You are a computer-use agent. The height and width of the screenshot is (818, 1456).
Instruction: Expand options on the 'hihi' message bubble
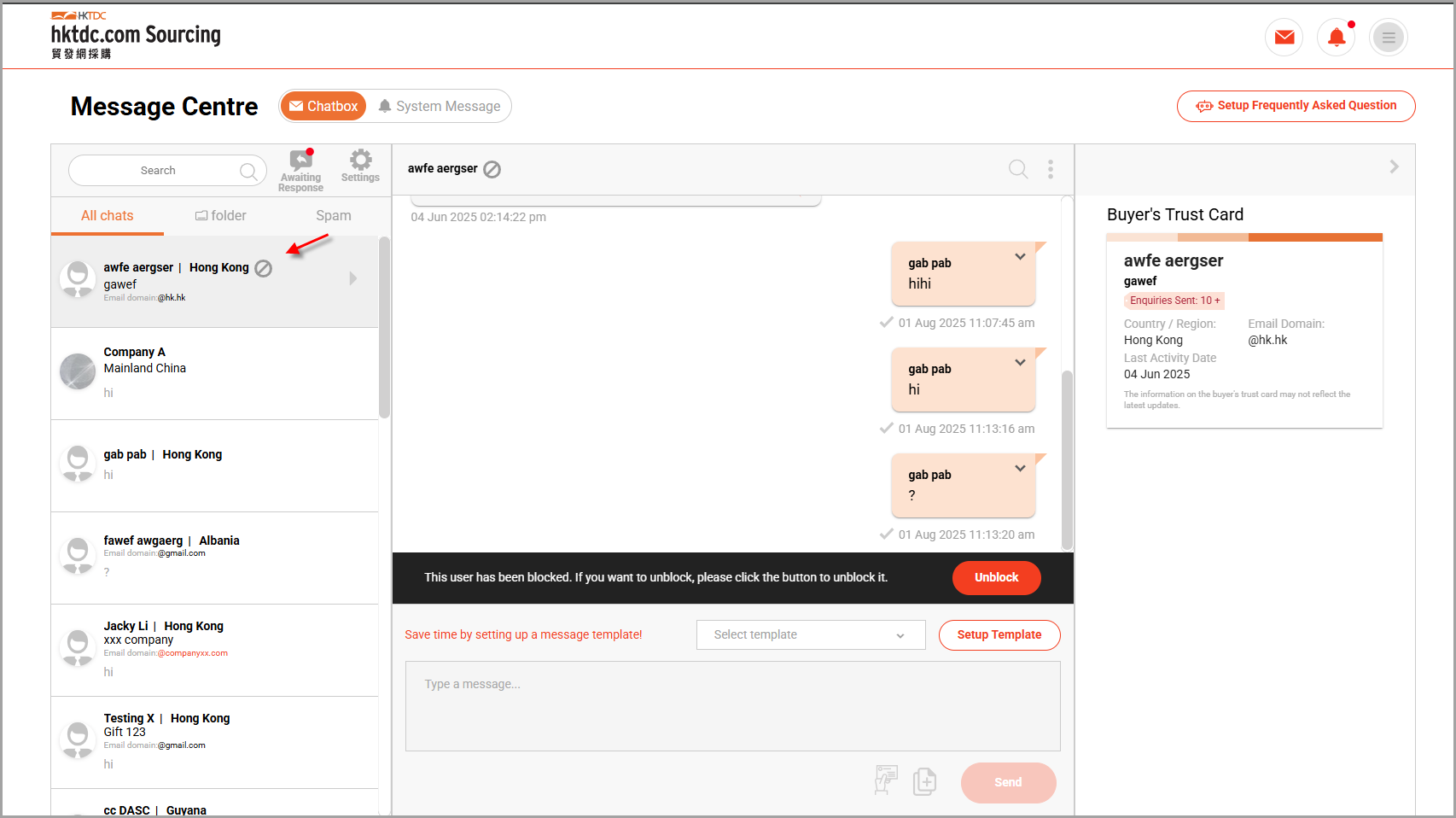(1020, 257)
